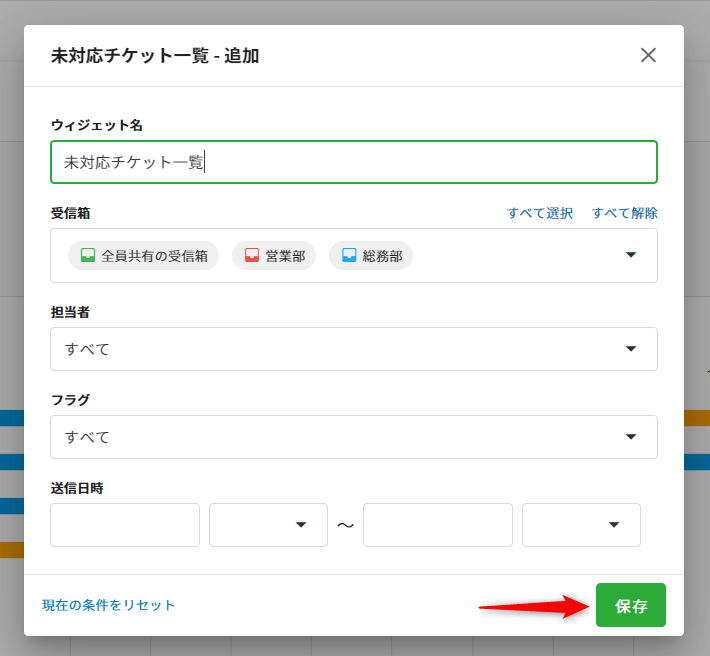Close the dialog with the X icon
The width and height of the screenshot is (710, 656).
(648, 55)
